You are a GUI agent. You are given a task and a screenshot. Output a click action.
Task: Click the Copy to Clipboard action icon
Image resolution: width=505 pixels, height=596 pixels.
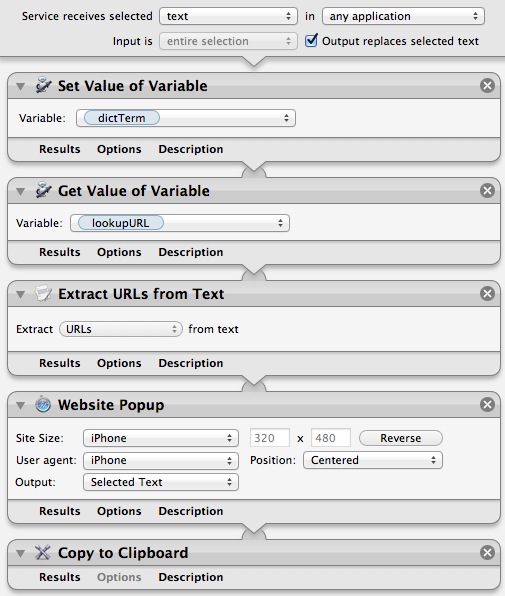43,552
